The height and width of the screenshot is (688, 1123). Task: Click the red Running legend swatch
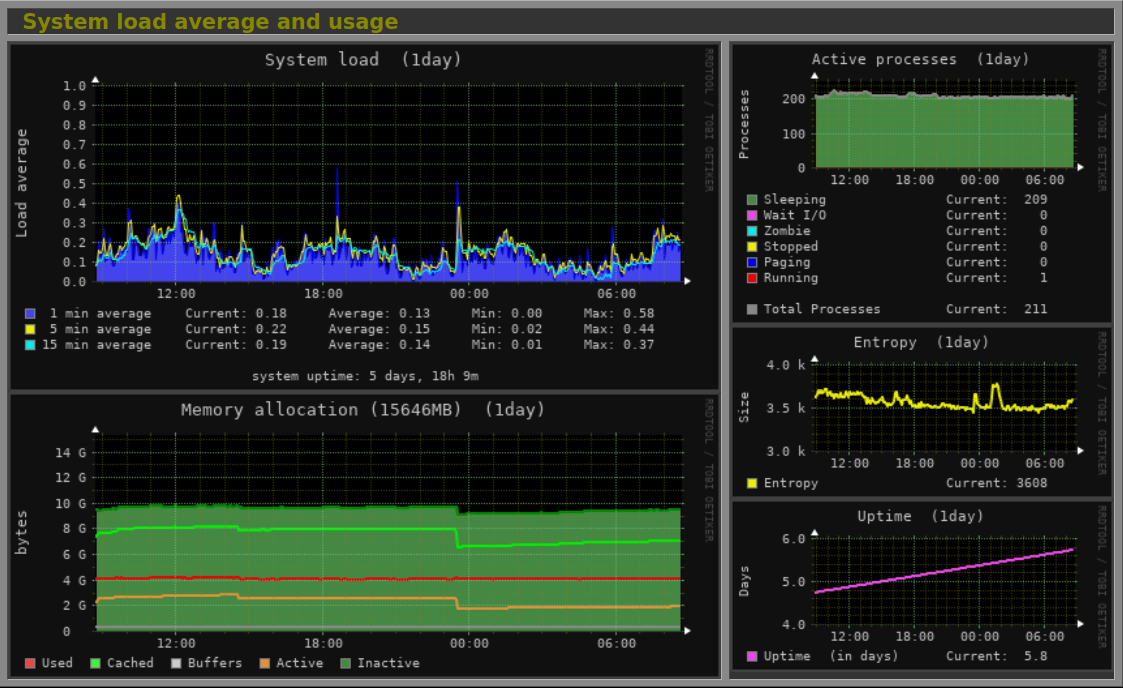click(x=752, y=278)
